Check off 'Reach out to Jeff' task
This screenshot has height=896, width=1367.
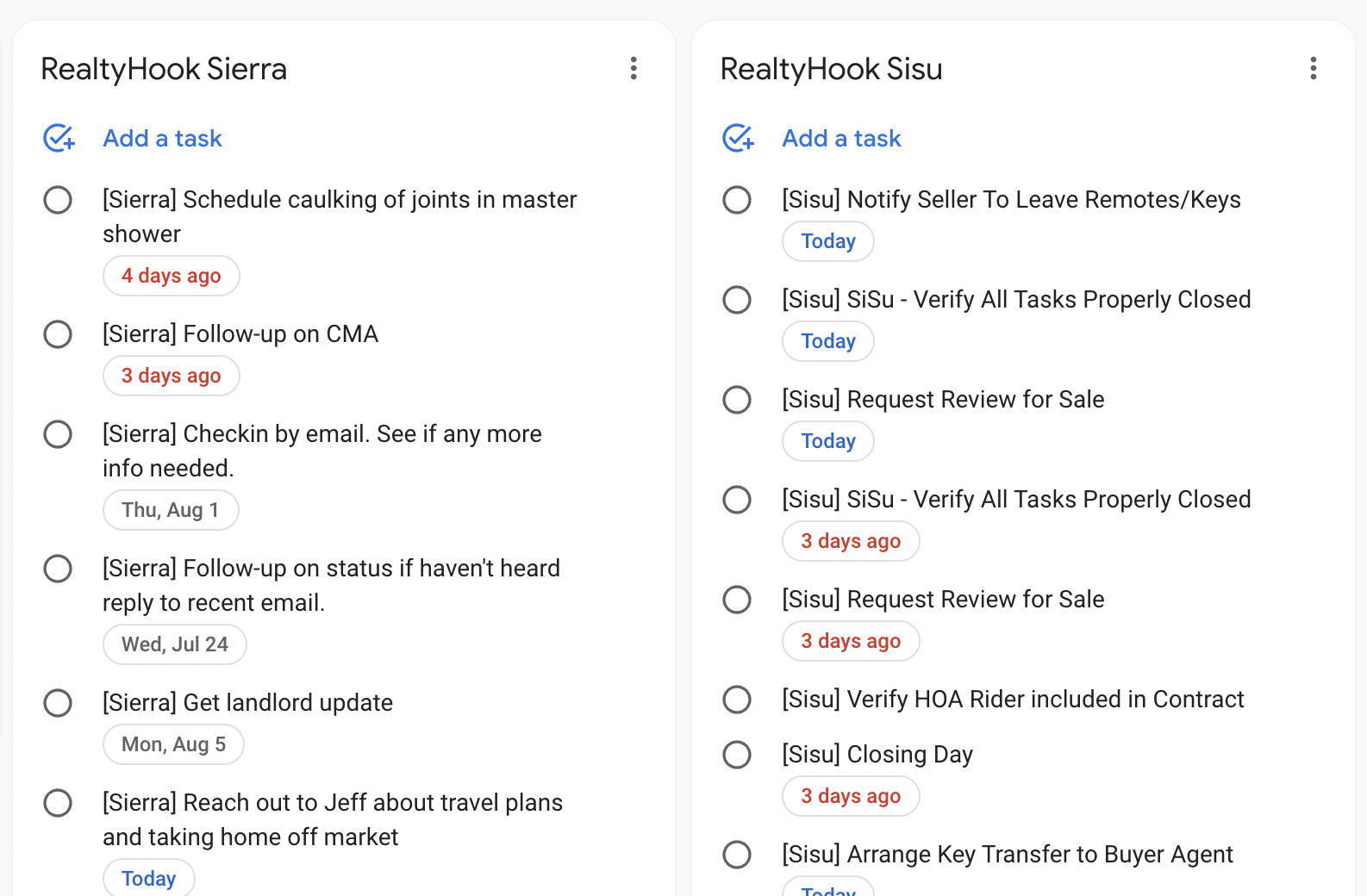(58, 803)
